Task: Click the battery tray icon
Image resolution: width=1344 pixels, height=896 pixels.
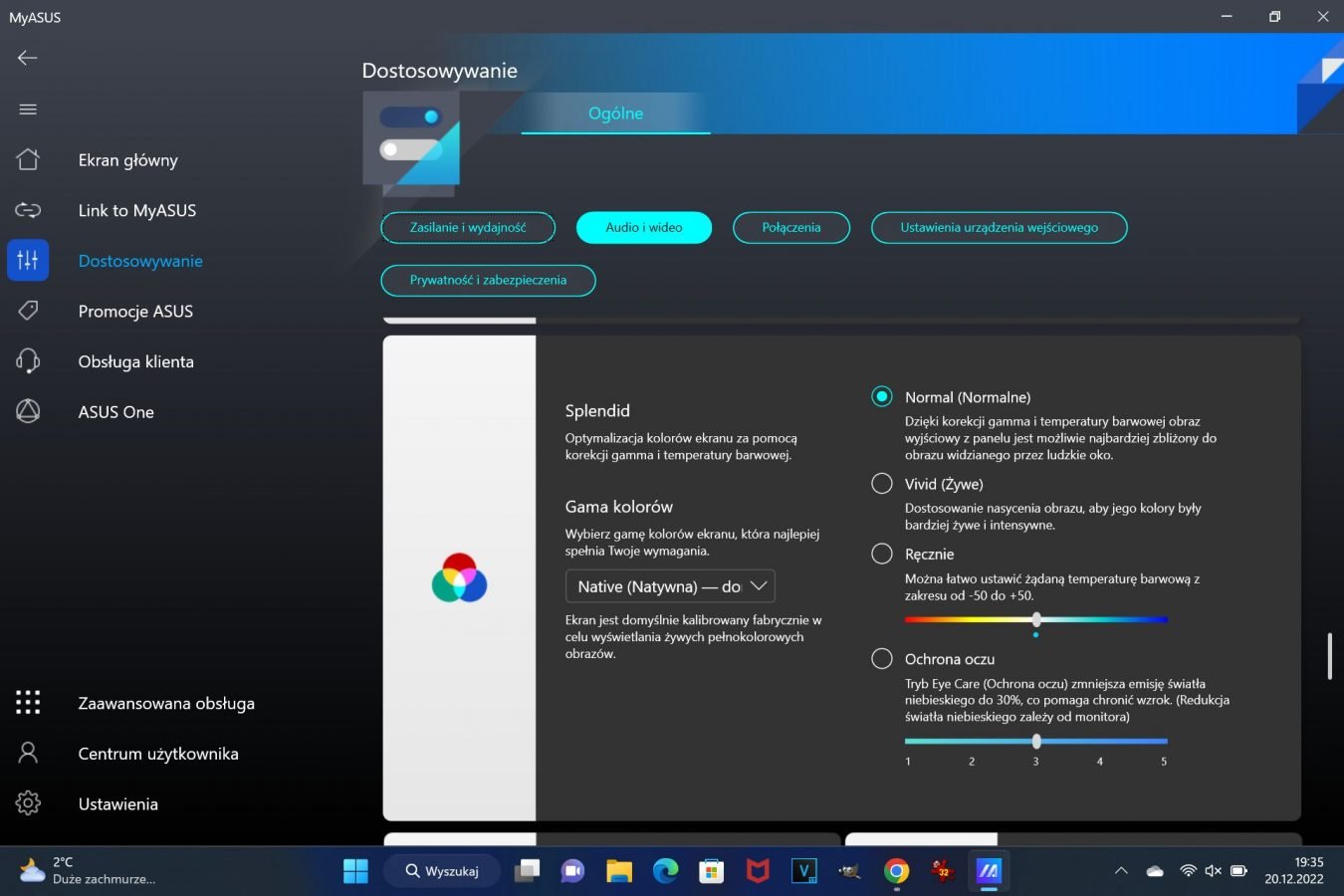Action: coord(1238,871)
